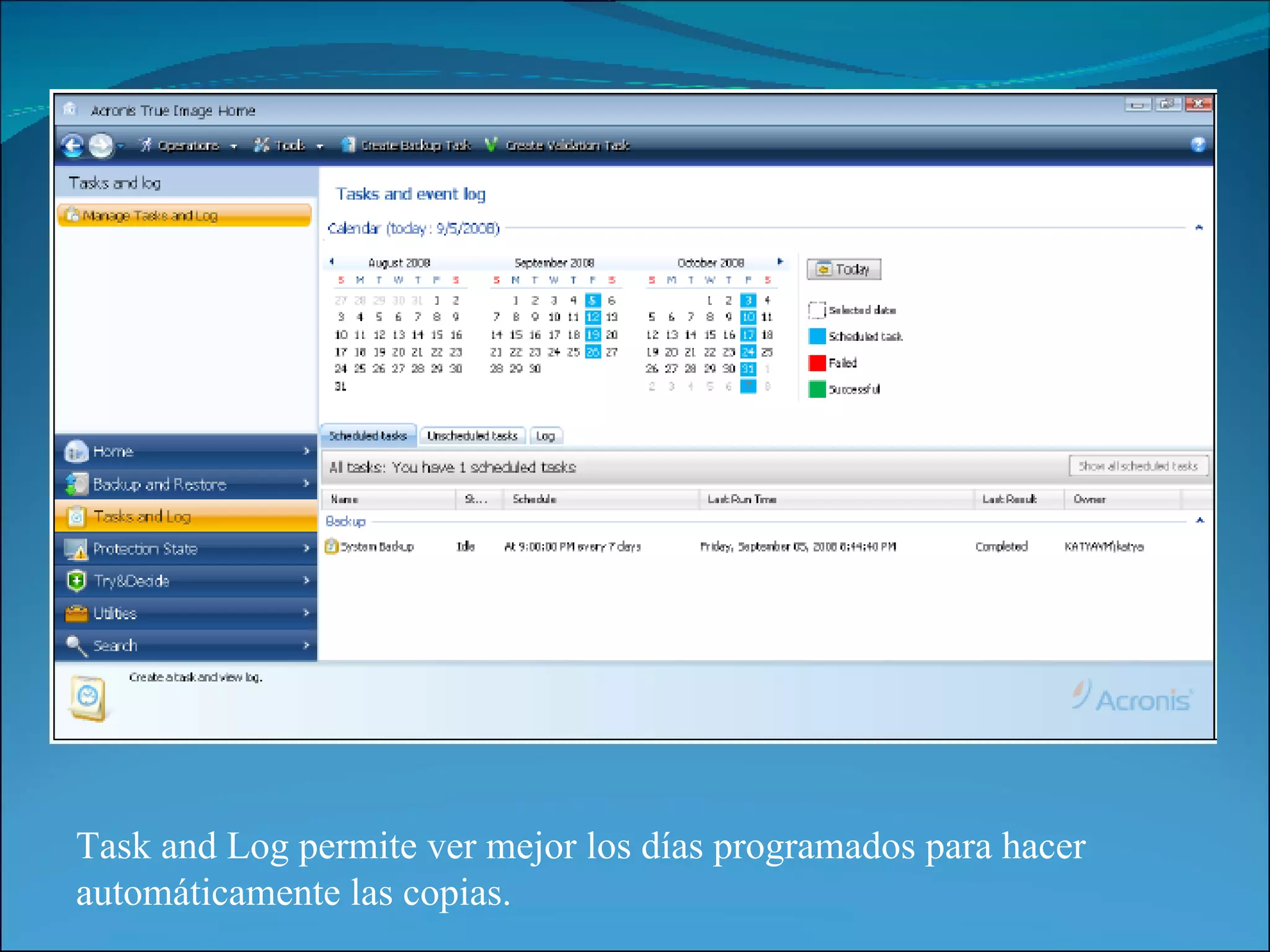Sort by the Name column header

[389, 499]
